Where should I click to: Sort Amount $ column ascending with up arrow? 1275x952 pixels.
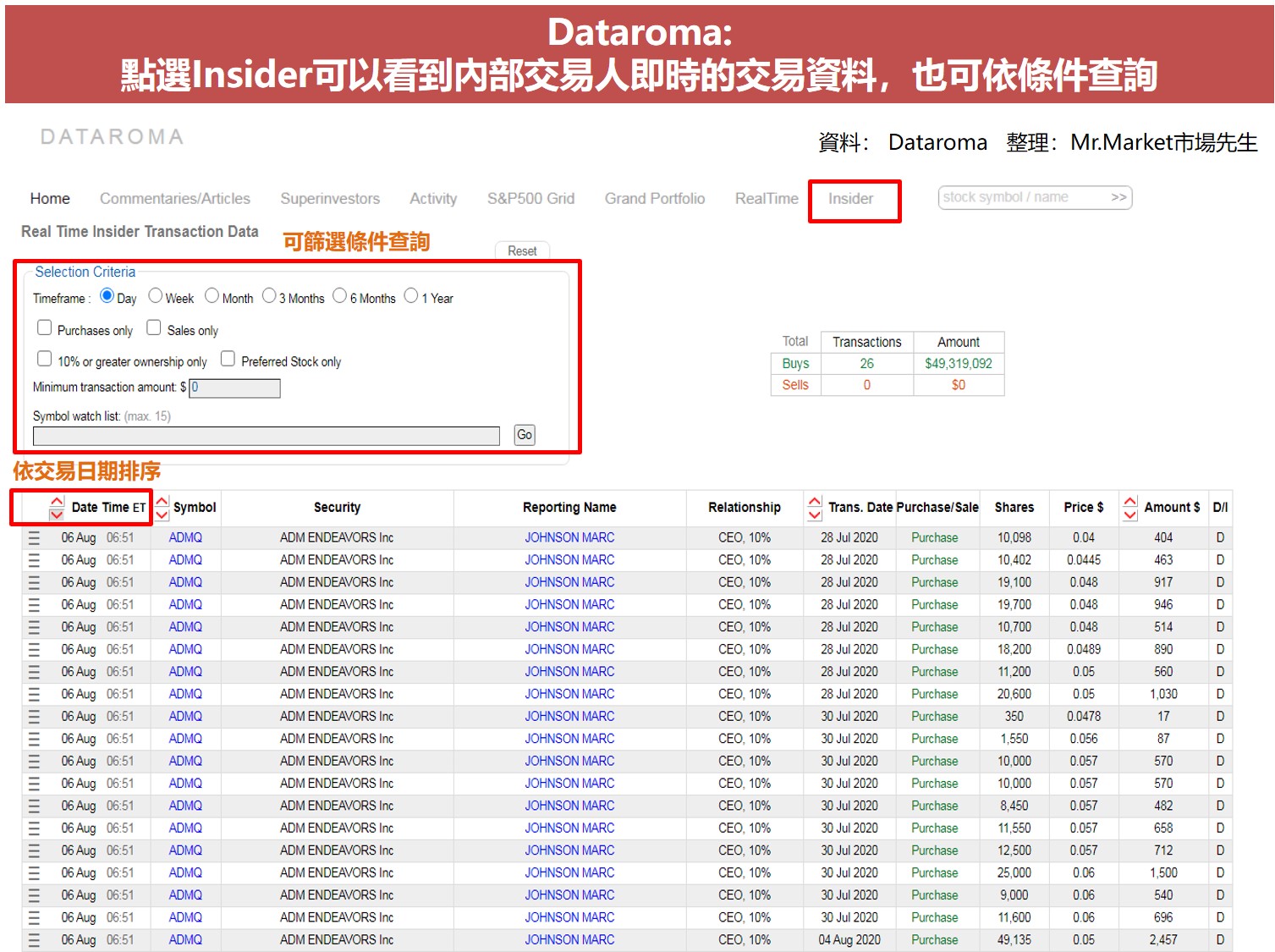coord(1130,501)
